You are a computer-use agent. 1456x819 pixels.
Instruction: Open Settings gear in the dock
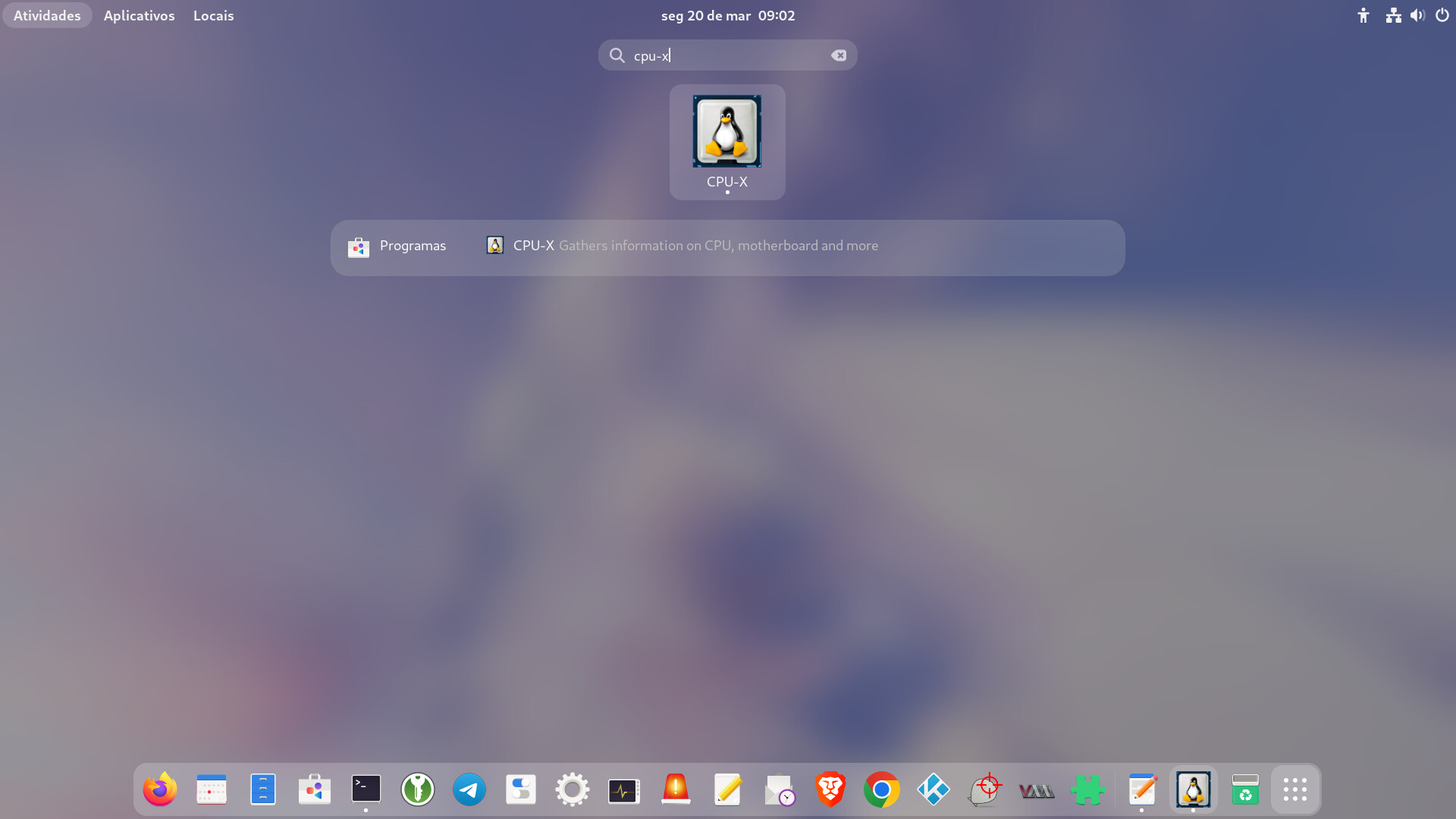pyautogui.click(x=573, y=789)
